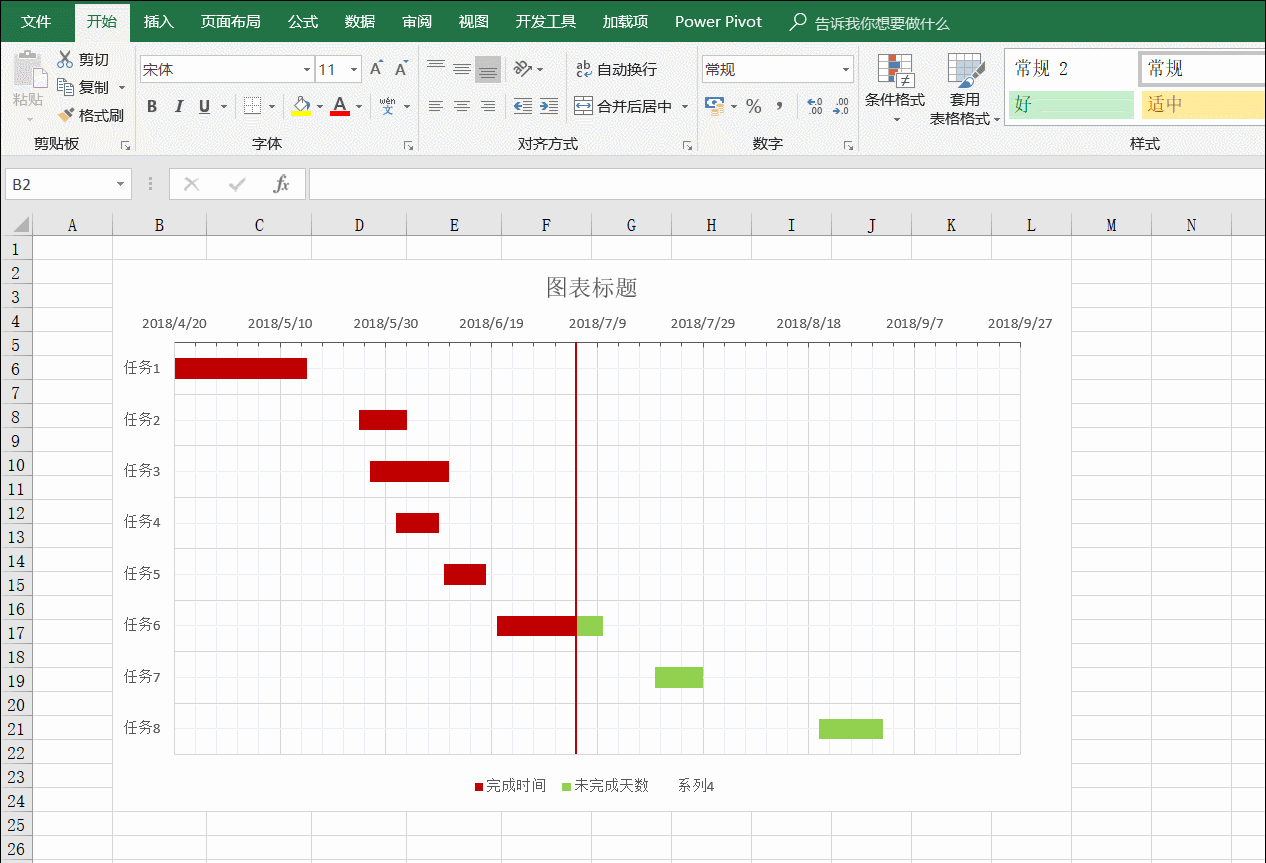This screenshot has height=863, width=1266.
Task: Click the percent style icon
Action: coord(754,106)
